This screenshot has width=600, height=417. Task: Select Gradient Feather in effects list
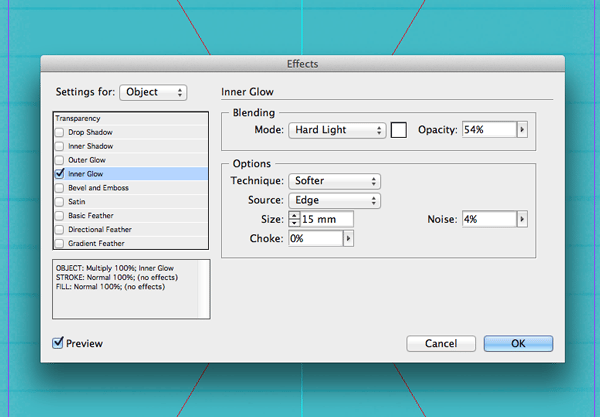(97, 243)
